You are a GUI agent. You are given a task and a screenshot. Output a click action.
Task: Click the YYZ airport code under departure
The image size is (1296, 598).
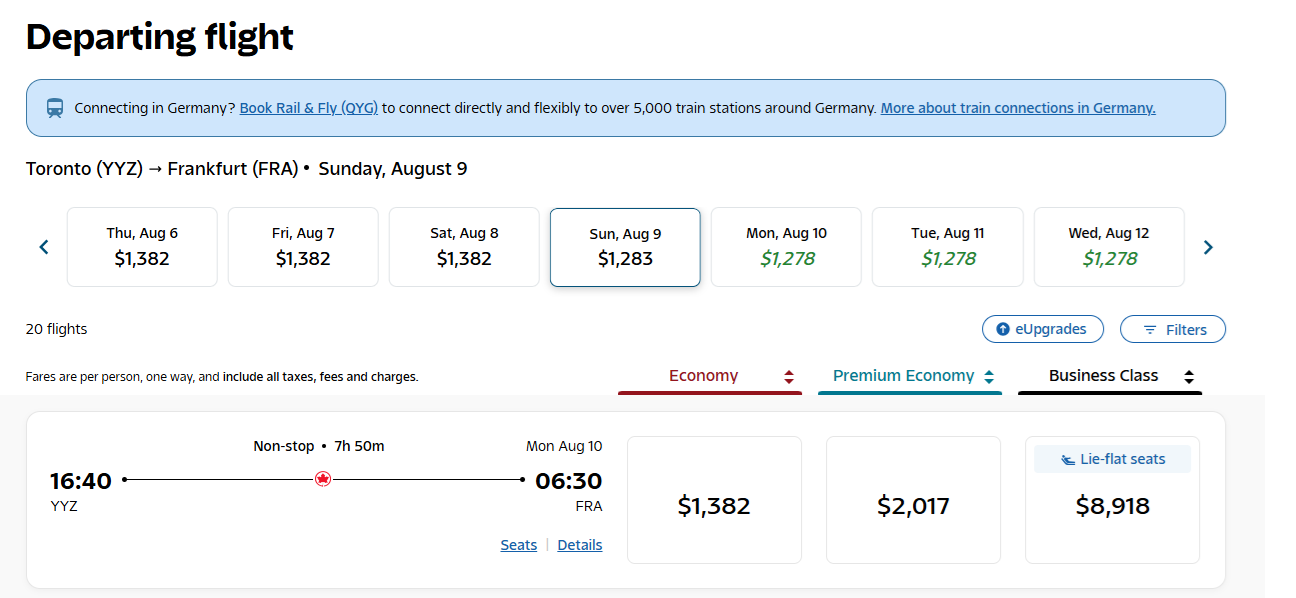pyautogui.click(x=64, y=506)
